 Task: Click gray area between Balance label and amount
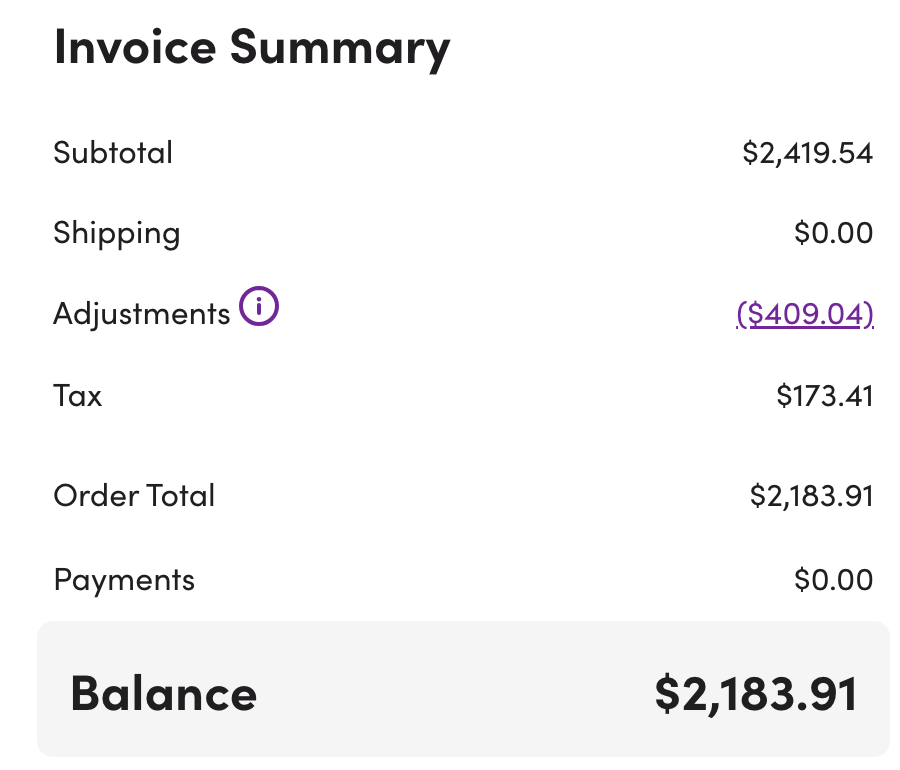coord(450,694)
